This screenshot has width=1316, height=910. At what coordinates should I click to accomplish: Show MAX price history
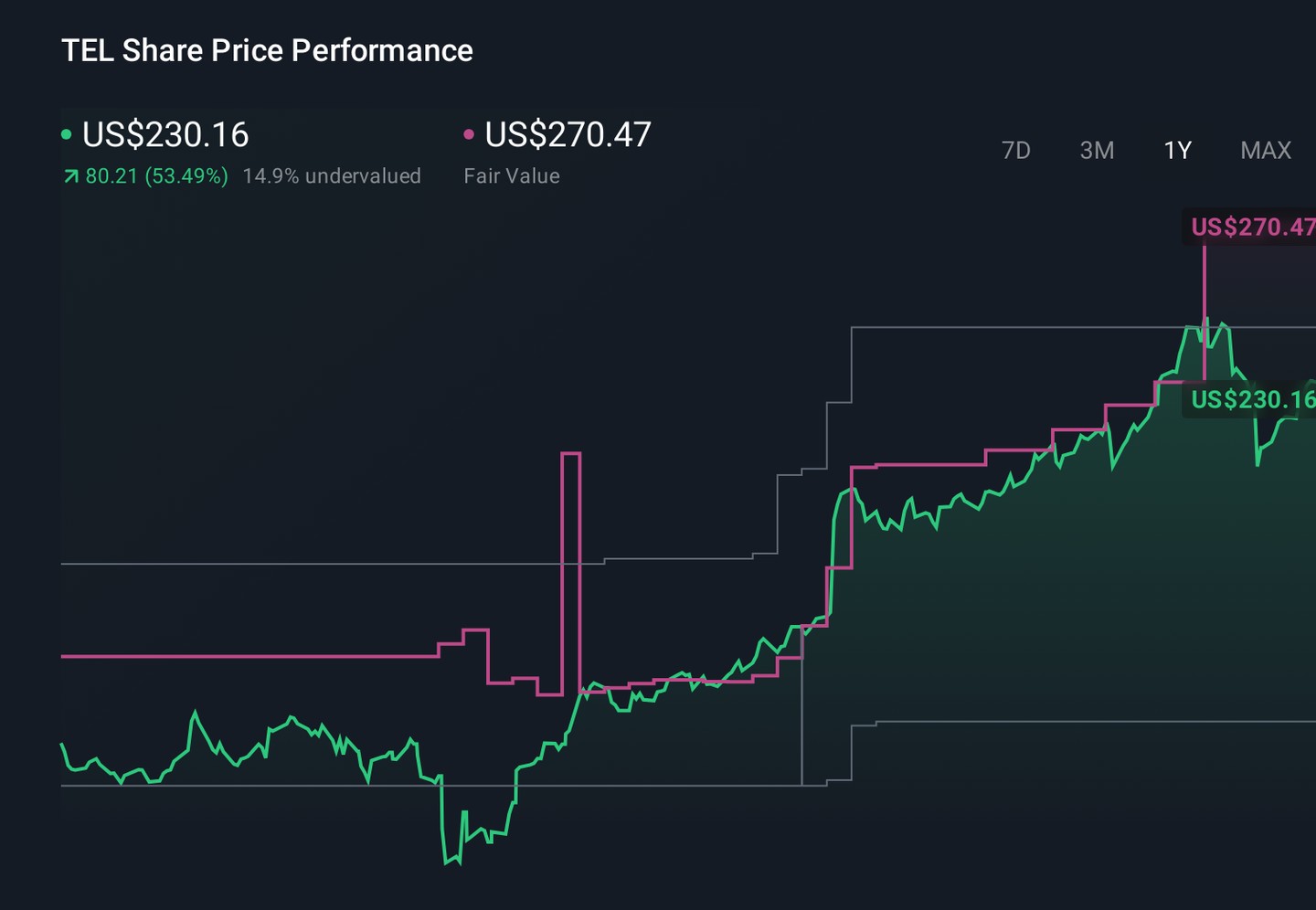(1266, 150)
